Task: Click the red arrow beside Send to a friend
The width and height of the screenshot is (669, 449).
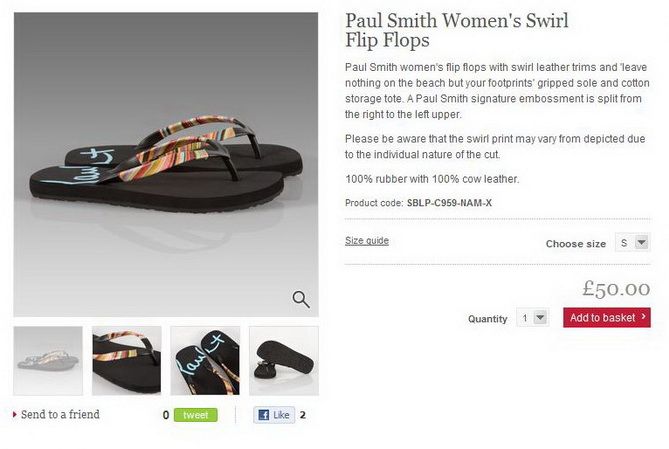Action: [15, 414]
